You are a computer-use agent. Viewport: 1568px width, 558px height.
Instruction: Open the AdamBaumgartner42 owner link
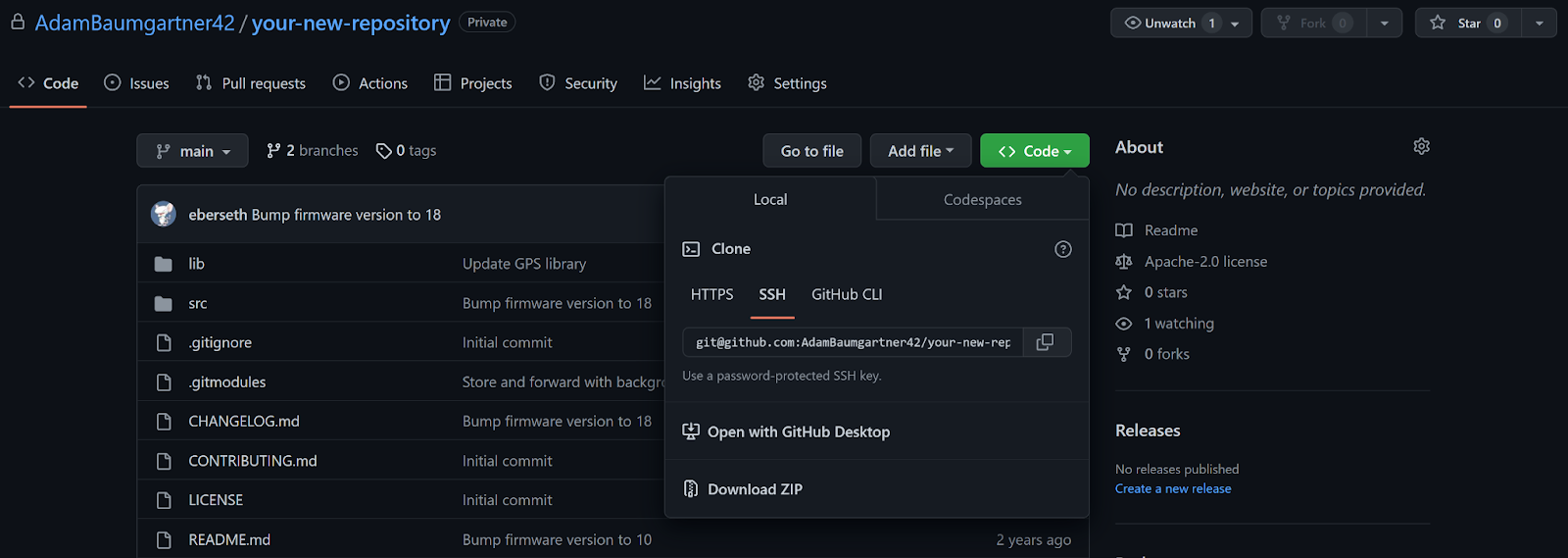pyautogui.click(x=135, y=23)
